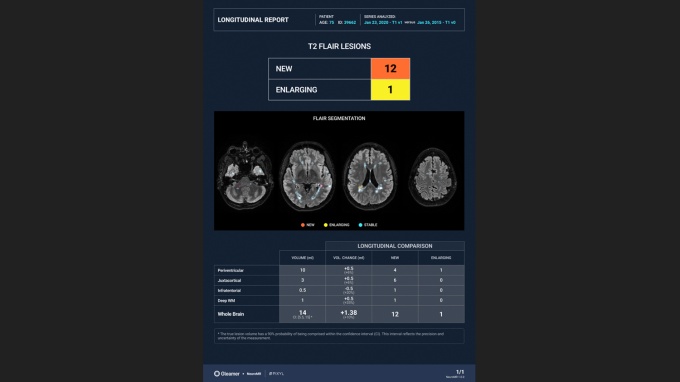The width and height of the screenshot is (680, 382).
Task: Click the yellow ENLARGING legend dot
Action: pos(326,225)
